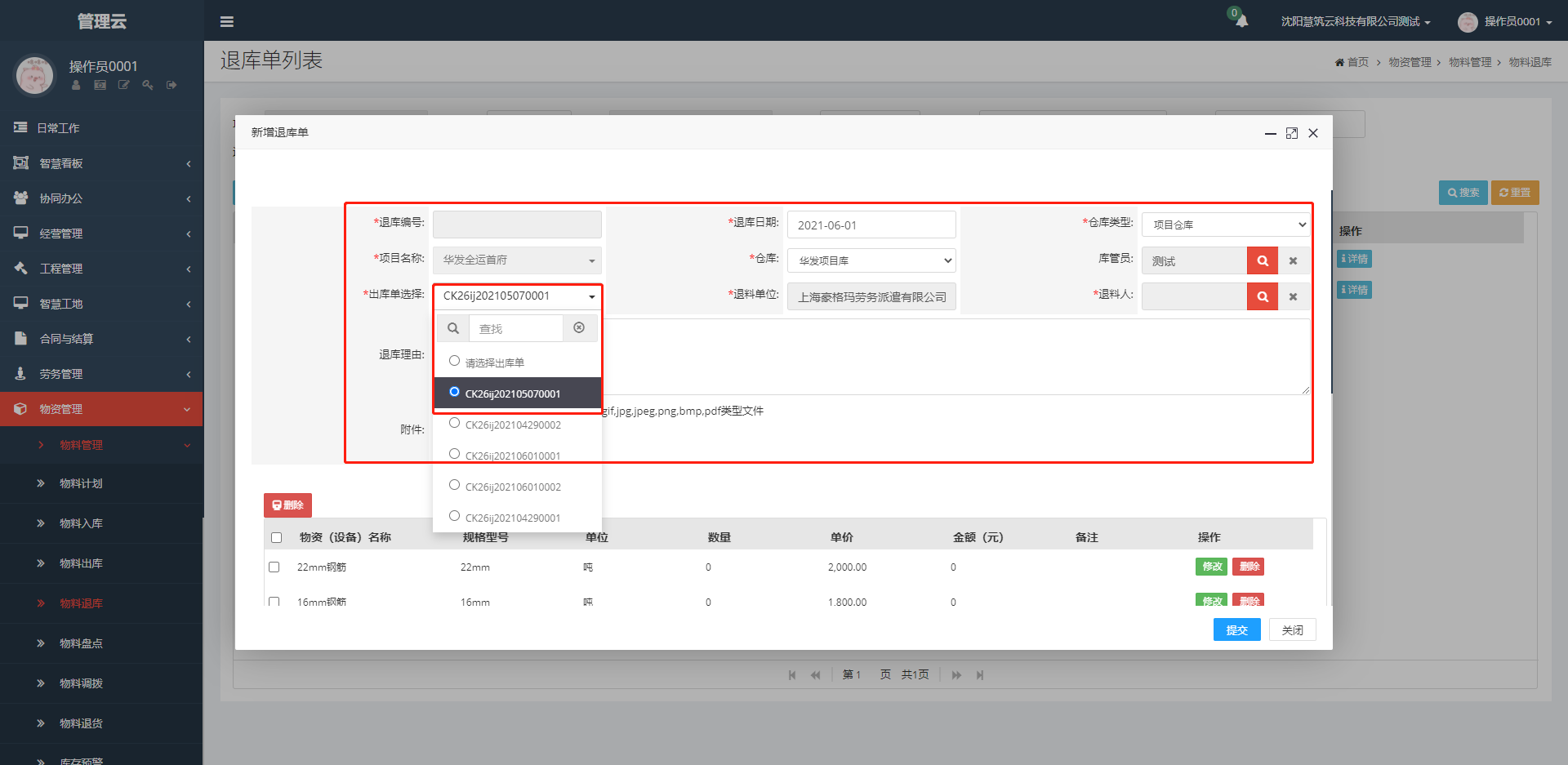This screenshot has width=1568, height=765.
Task: Open 物料出库 in the sidebar
Action: [x=101, y=563]
